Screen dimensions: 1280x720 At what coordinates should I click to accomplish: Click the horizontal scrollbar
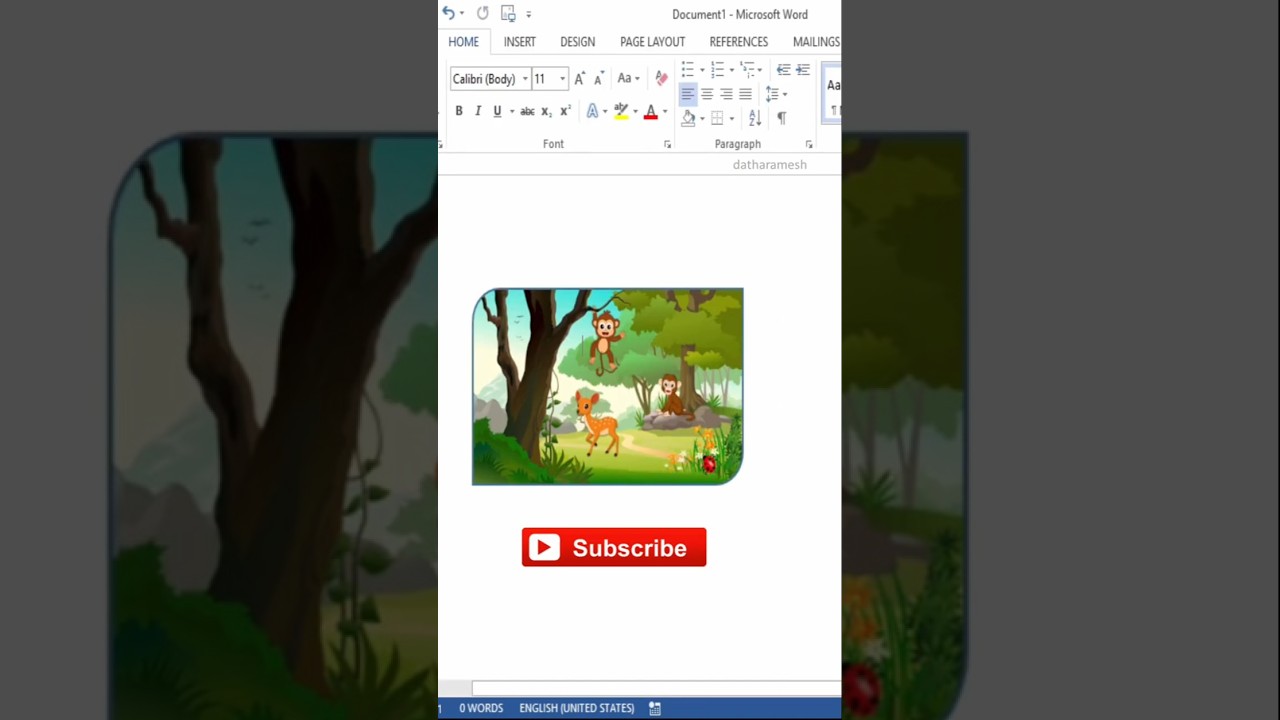tap(656, 688)
